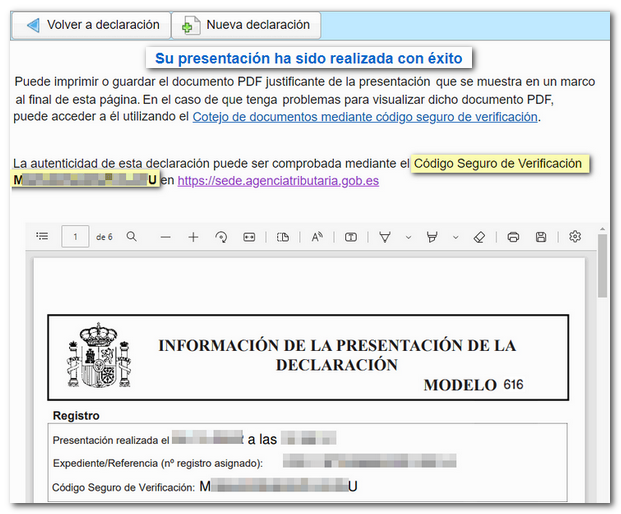Activate the Read aloud tool
This screenshot has width=621, height=514.
pyautogui.click(x=317, y=237)
